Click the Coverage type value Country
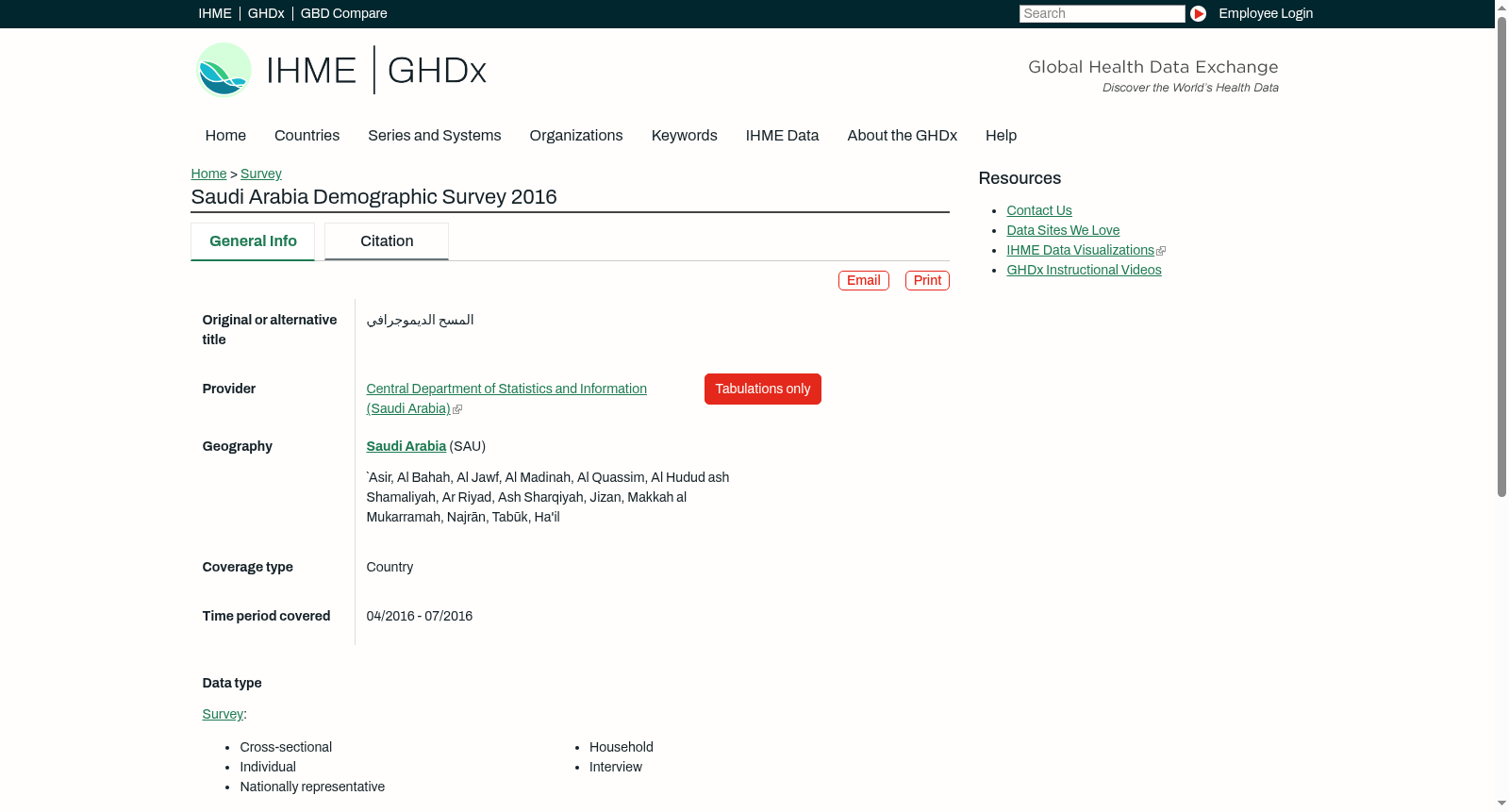Viewport: 1509px width, 812px height. pyautogui.click(x=390, y=567)
